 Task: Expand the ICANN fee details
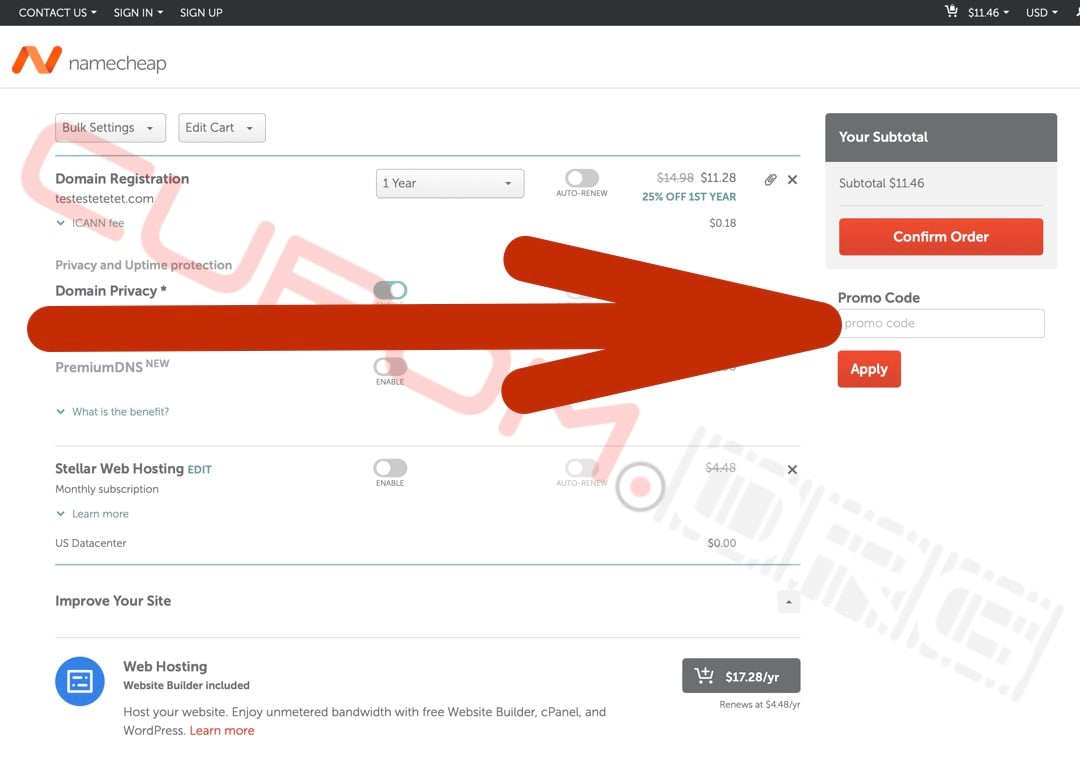(x=90, y=223)
